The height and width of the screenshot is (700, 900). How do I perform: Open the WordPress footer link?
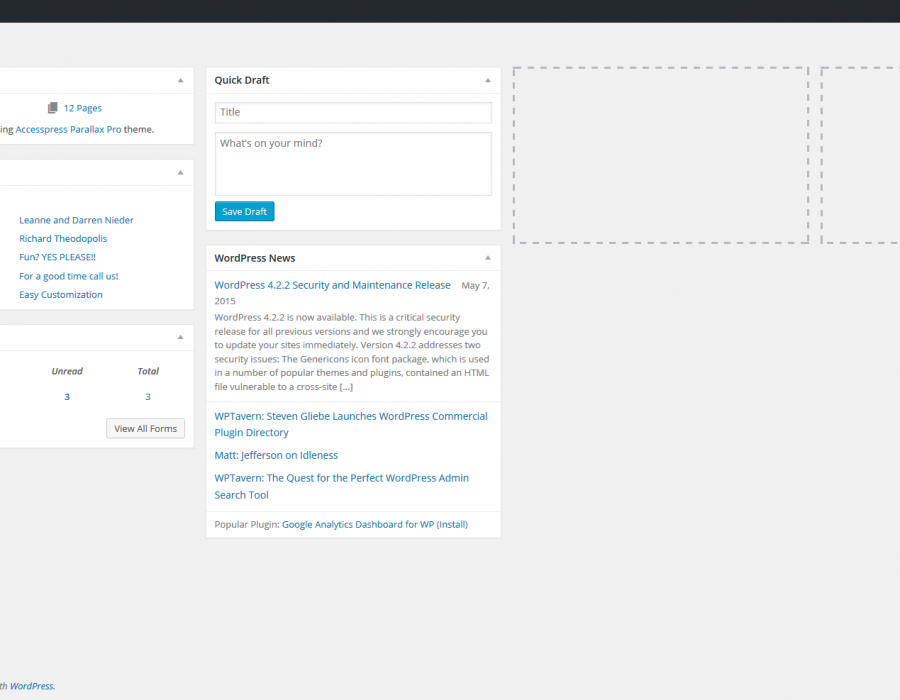tap(33, 686)
